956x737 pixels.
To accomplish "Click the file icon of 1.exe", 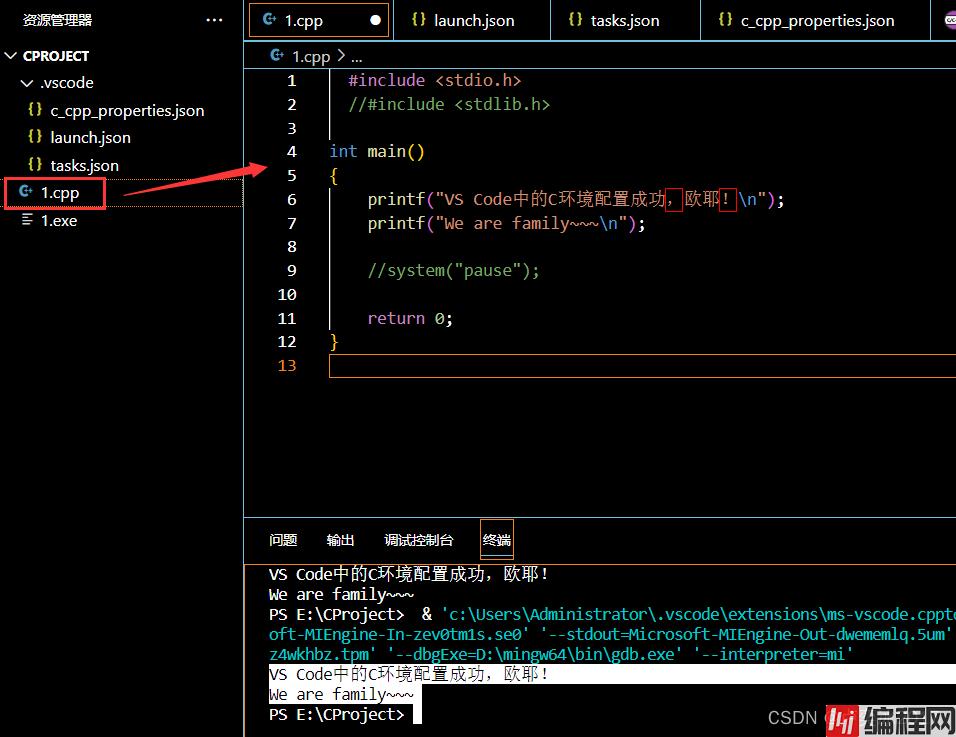I will click(x=27, y=220).
